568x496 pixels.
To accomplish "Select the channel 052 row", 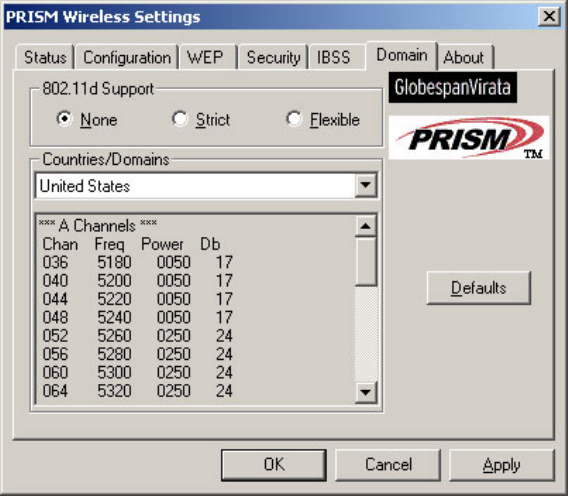I will pos(138,336).
